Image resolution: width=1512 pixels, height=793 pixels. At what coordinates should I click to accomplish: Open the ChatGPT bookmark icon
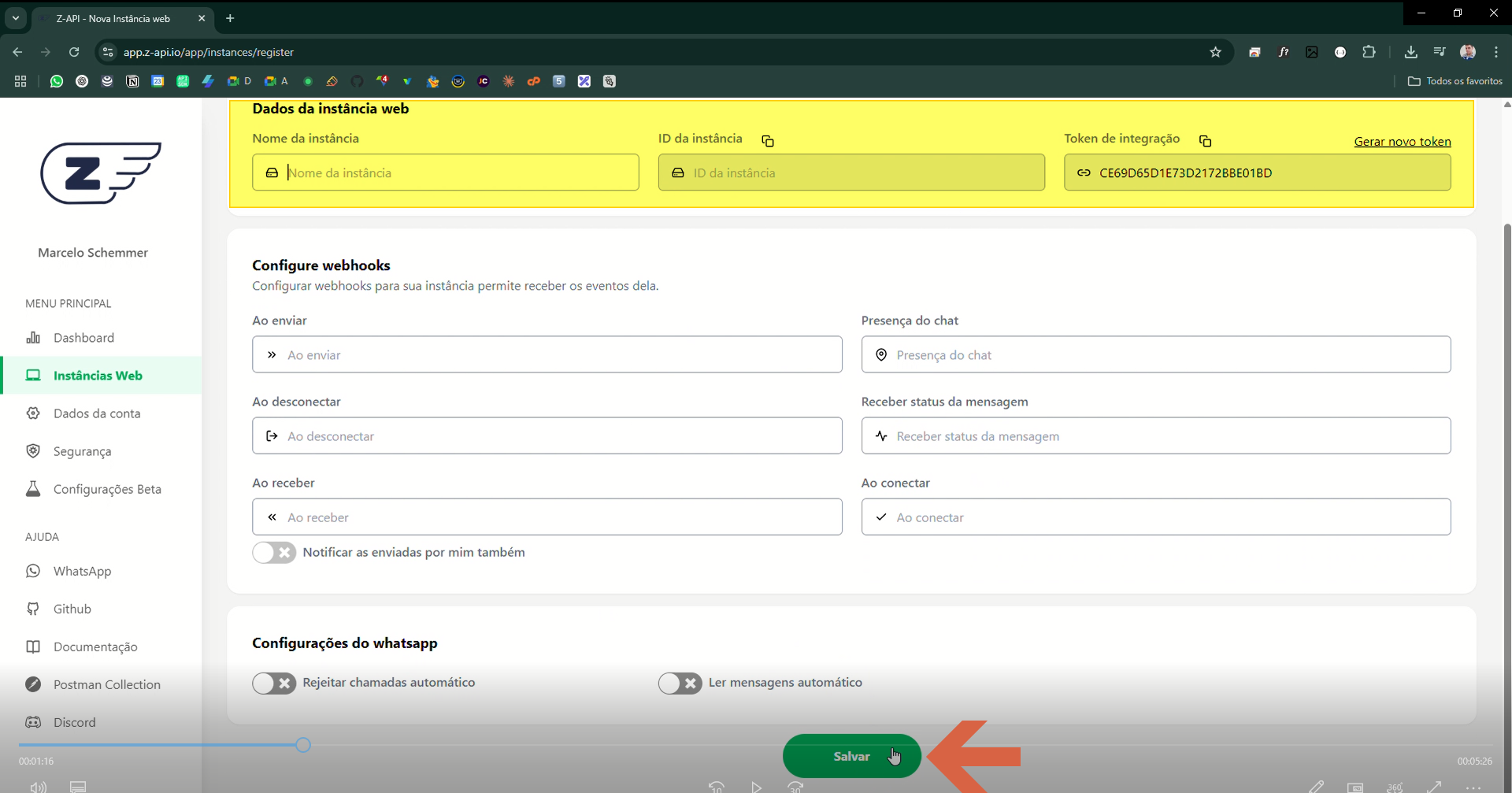[82, 81]
